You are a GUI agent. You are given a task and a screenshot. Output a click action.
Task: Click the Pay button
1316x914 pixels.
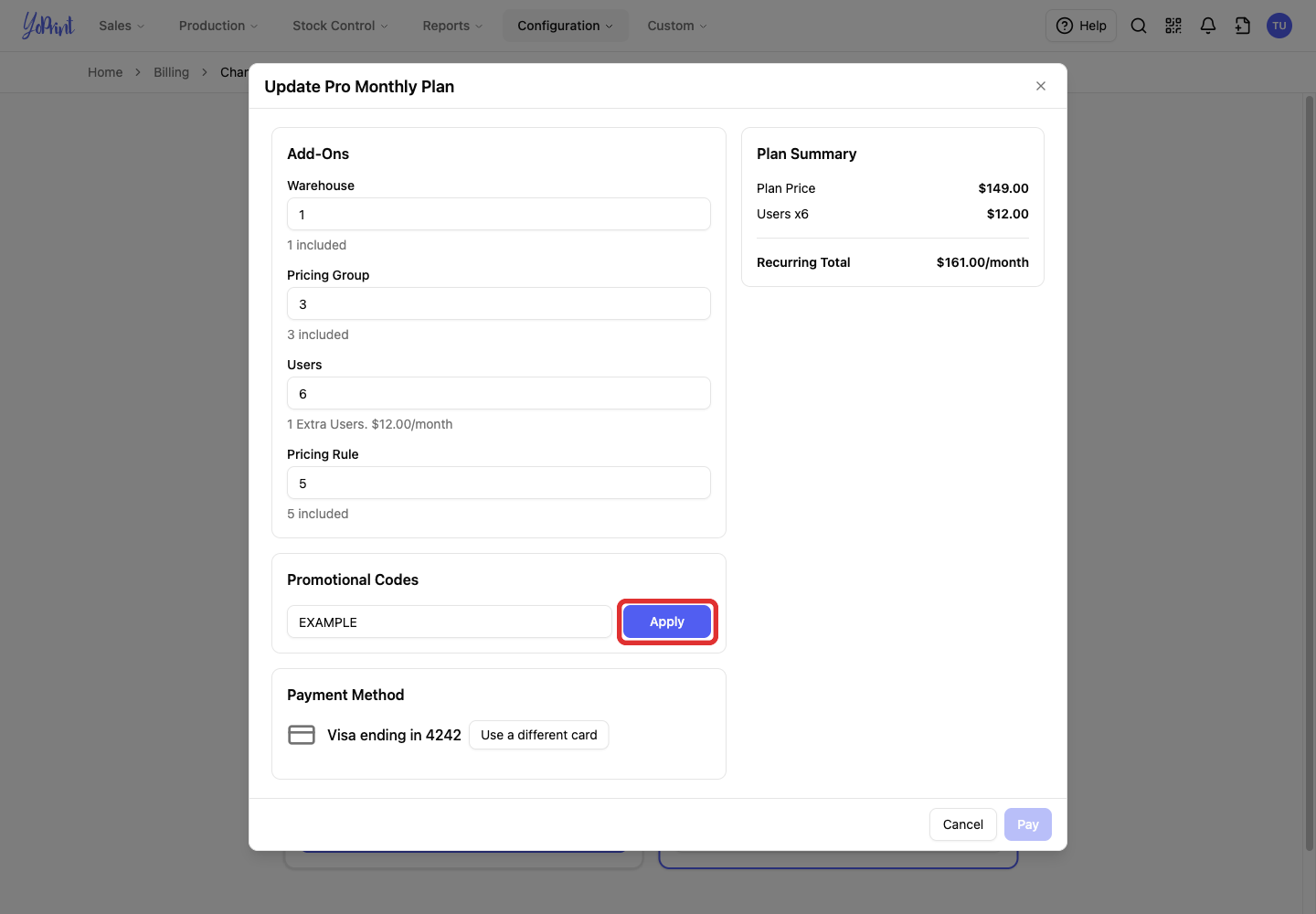[x=1028, y=824]
